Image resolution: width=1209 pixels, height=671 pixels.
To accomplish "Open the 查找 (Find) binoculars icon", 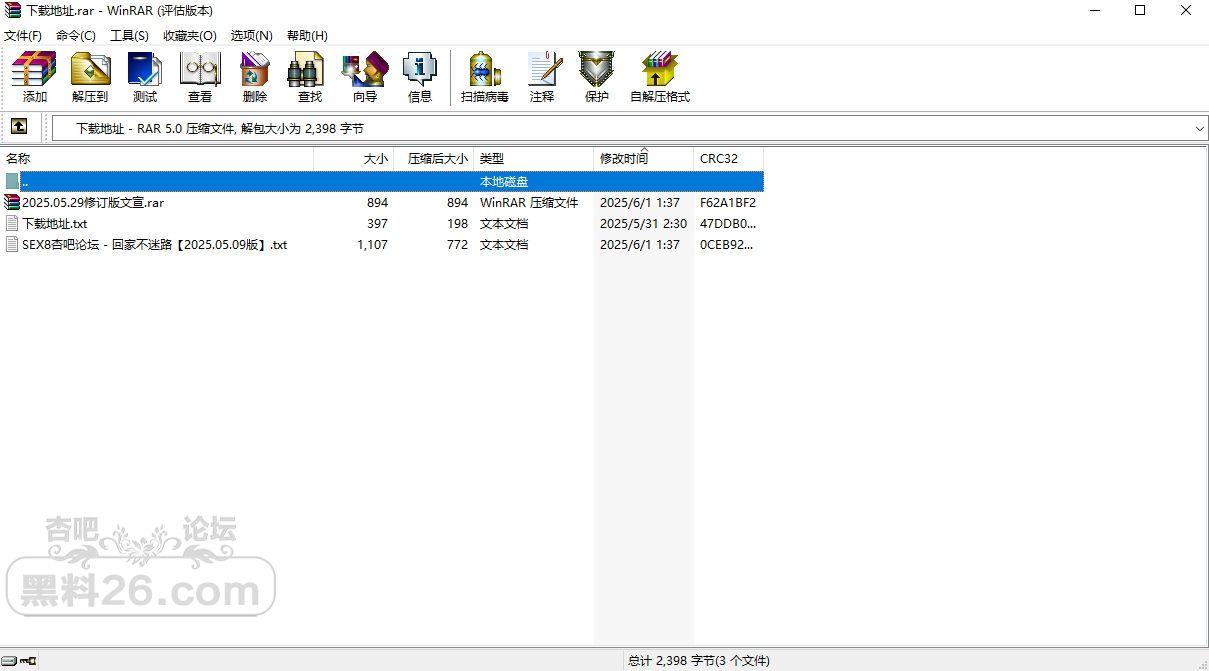I will click(310, 78).
